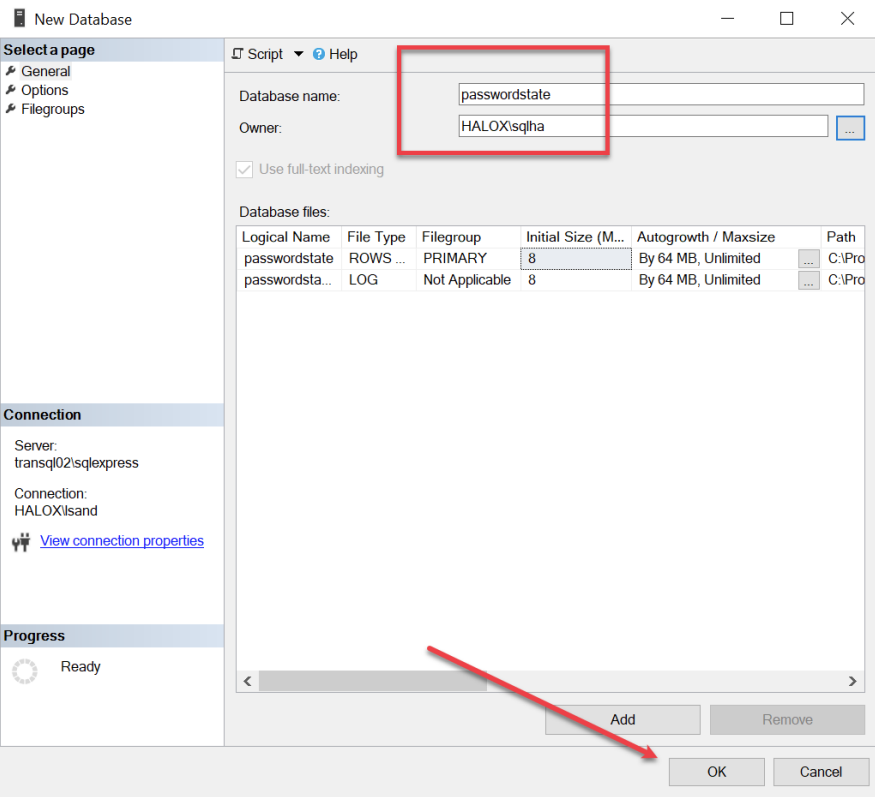Click the LOG file path cell

pos(844,280)
